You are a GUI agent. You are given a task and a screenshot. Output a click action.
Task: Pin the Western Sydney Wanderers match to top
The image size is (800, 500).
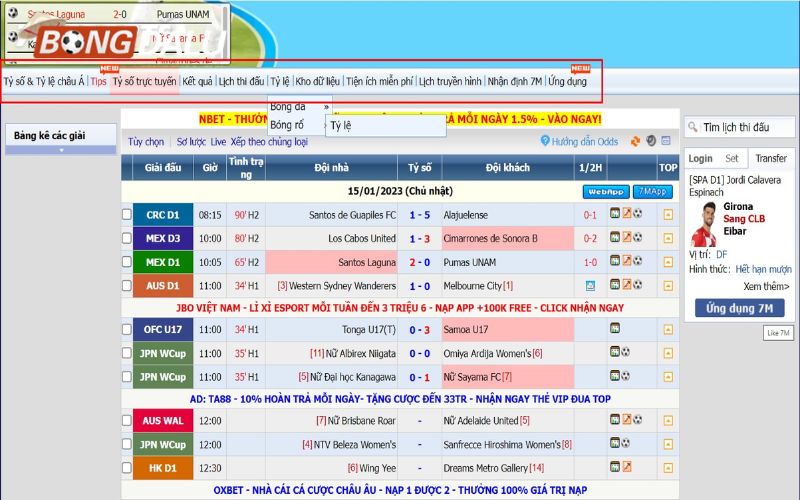(x=668, y=286)
